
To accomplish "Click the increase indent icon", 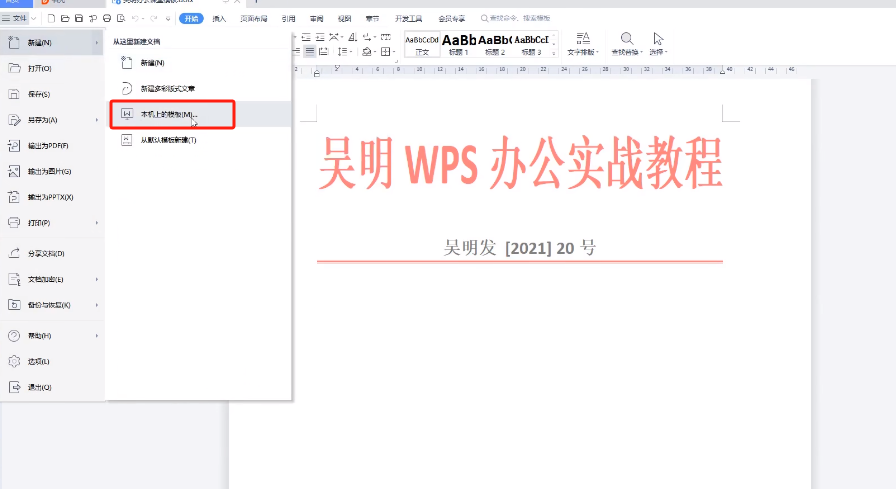I will coord(320,37).
